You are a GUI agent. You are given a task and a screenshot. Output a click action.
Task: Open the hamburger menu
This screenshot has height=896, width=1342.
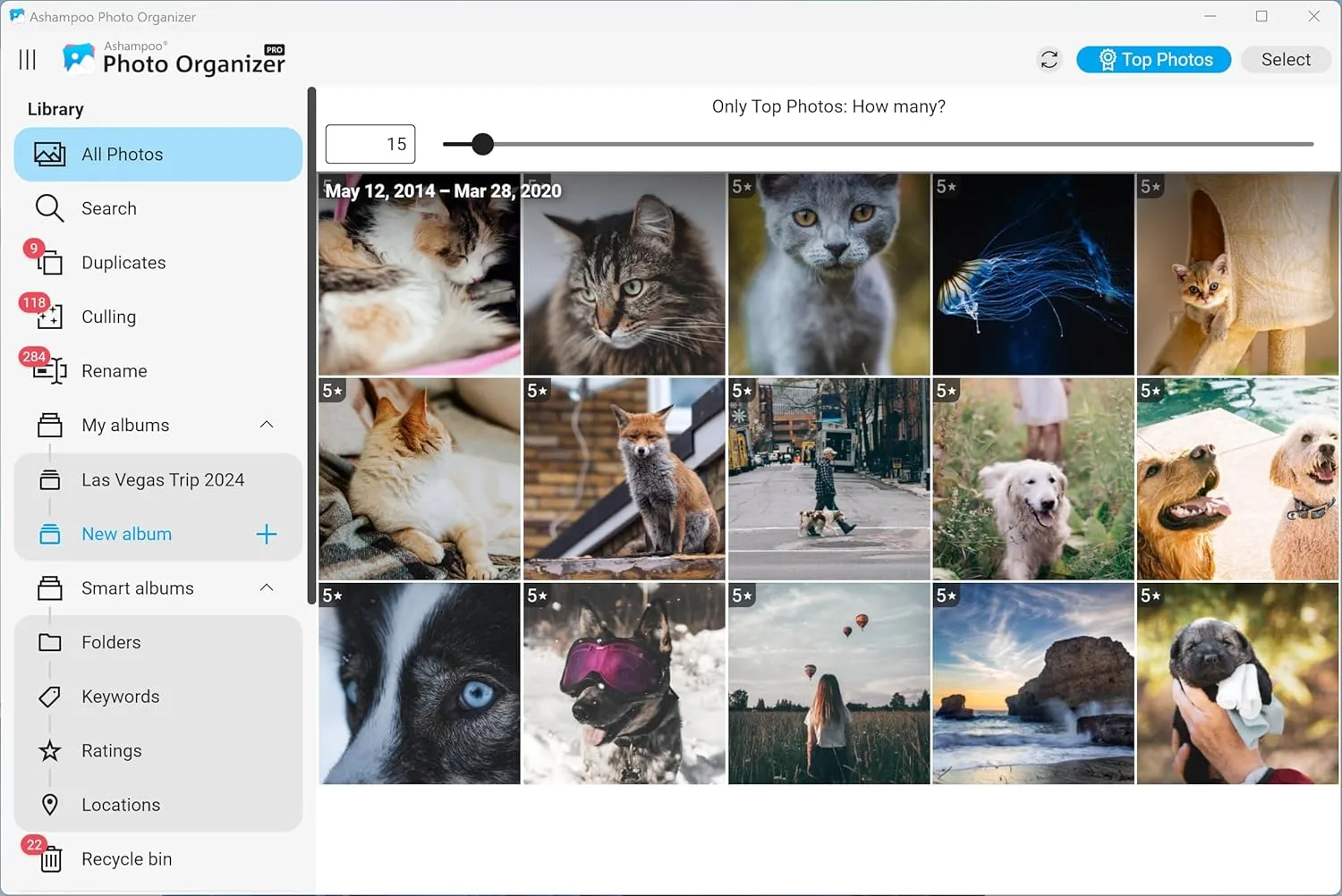pyautogui.click(x=27, y=59)
